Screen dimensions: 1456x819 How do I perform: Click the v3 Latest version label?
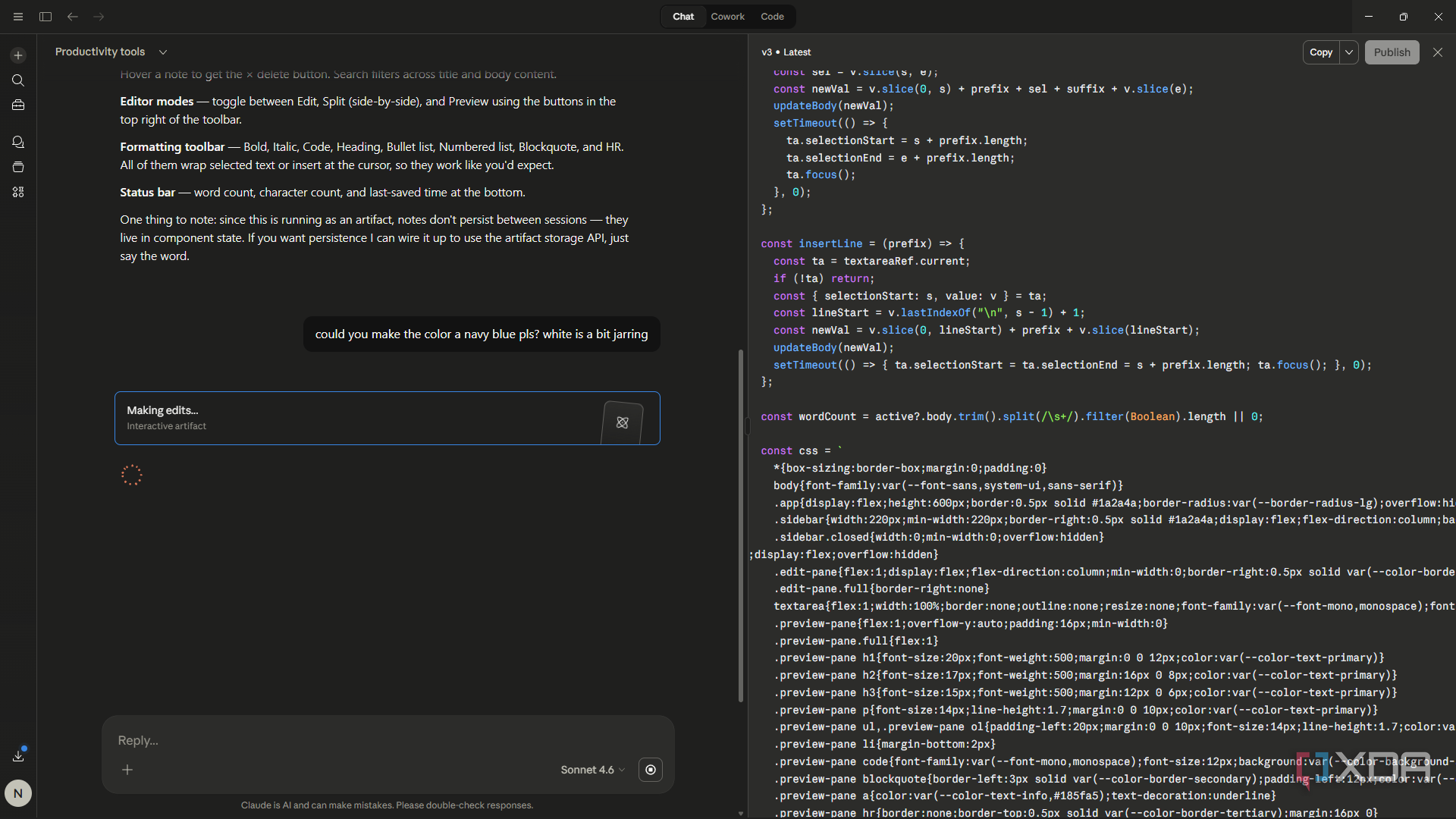click(786, 52)
